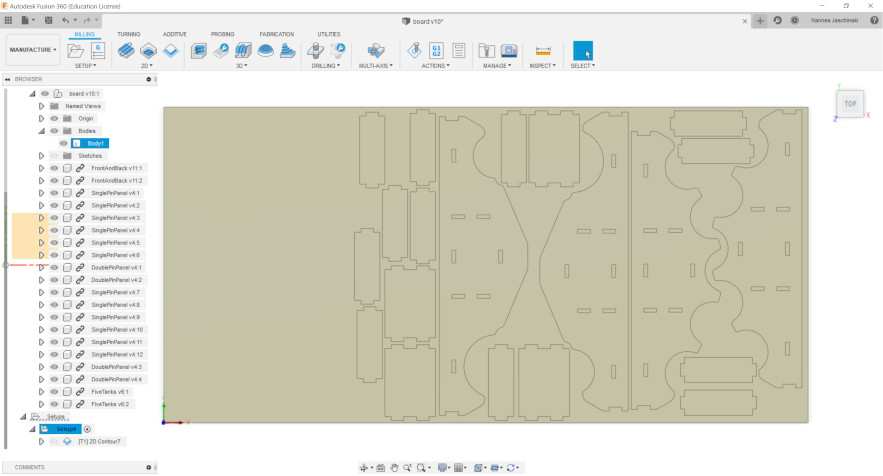
Task: Click the Post Process G1 G2 icon
Action: [436, 51]
